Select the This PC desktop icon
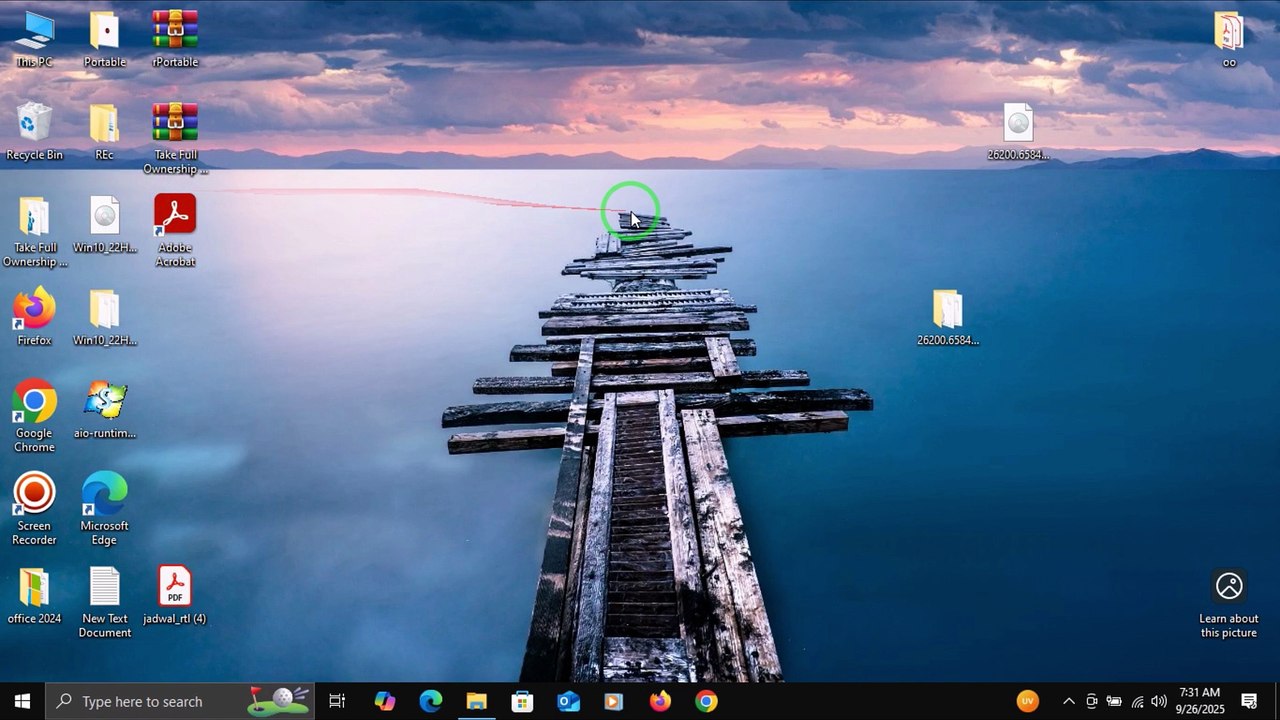The width and height of the screenshot is (1280, 720). (x=34, y=40)
